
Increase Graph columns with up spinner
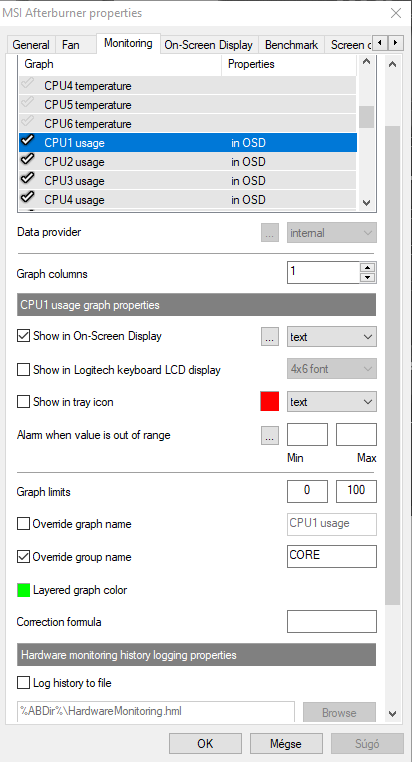click(368, 267)
